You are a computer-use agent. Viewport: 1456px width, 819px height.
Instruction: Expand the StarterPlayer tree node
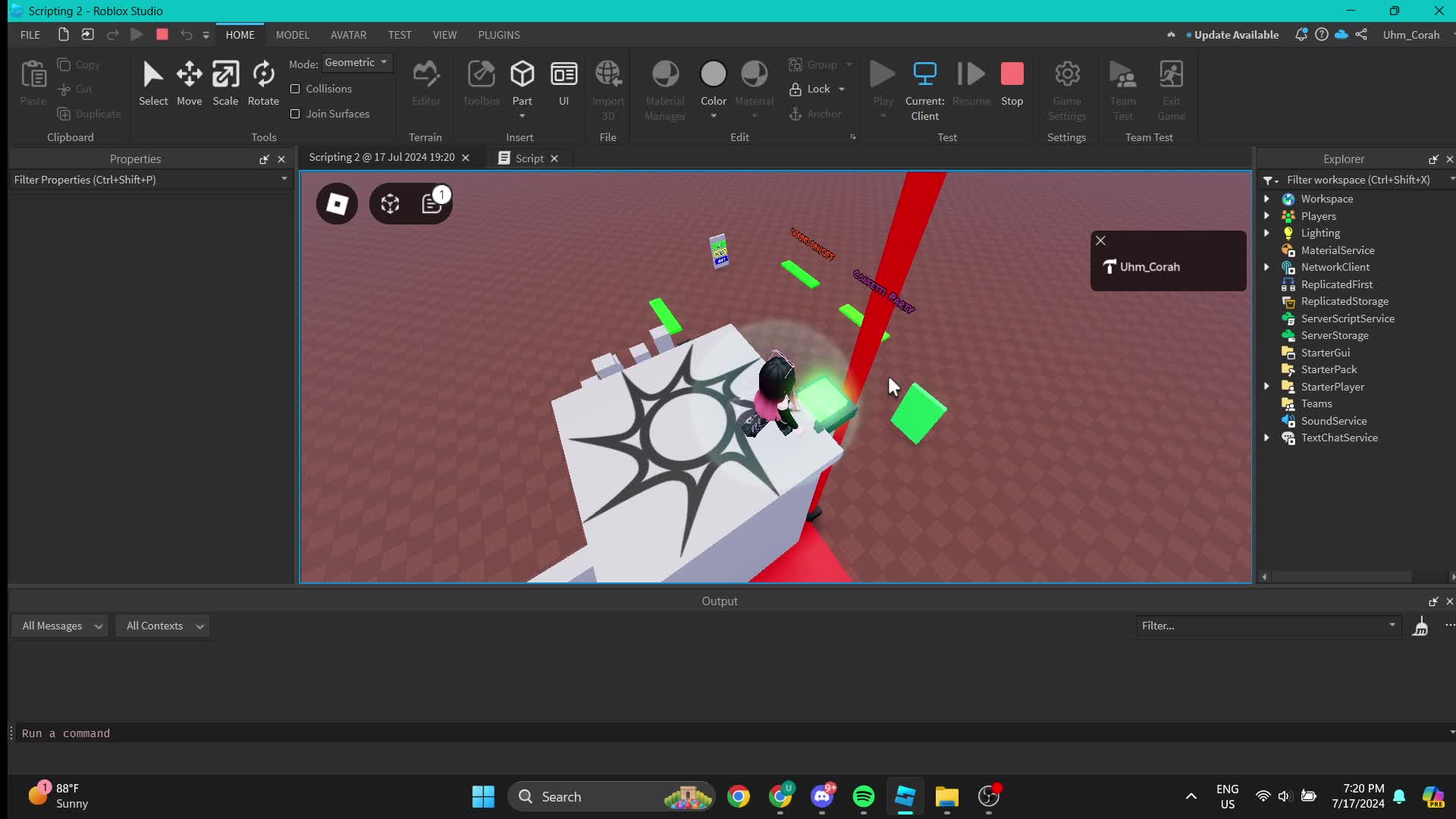coord(1266,388)
